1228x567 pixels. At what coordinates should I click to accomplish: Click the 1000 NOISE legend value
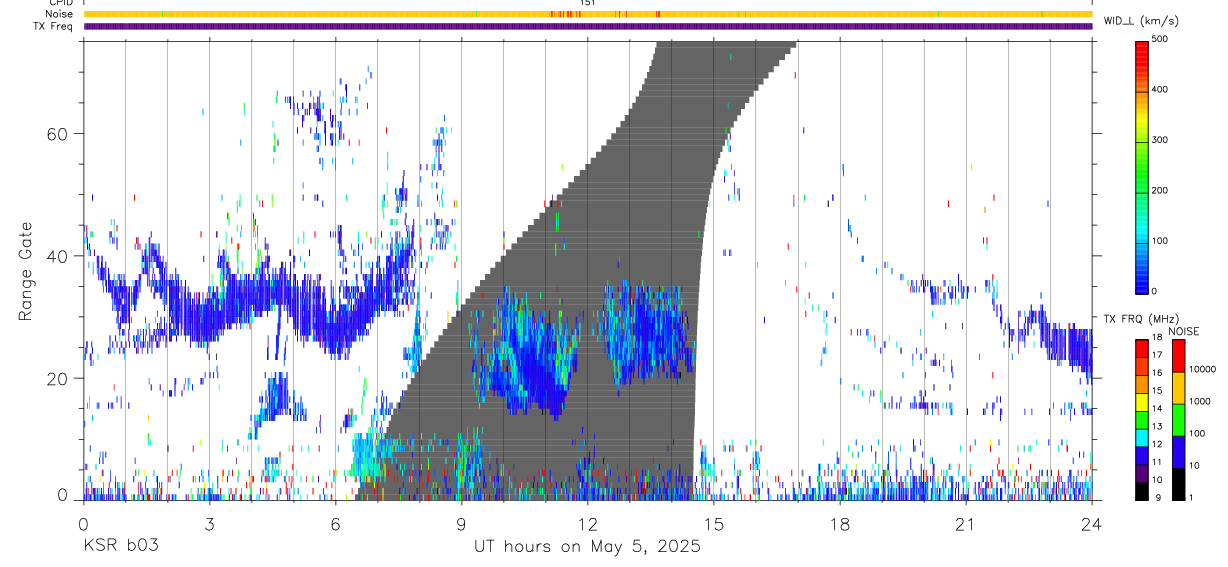coord(1199,399)
